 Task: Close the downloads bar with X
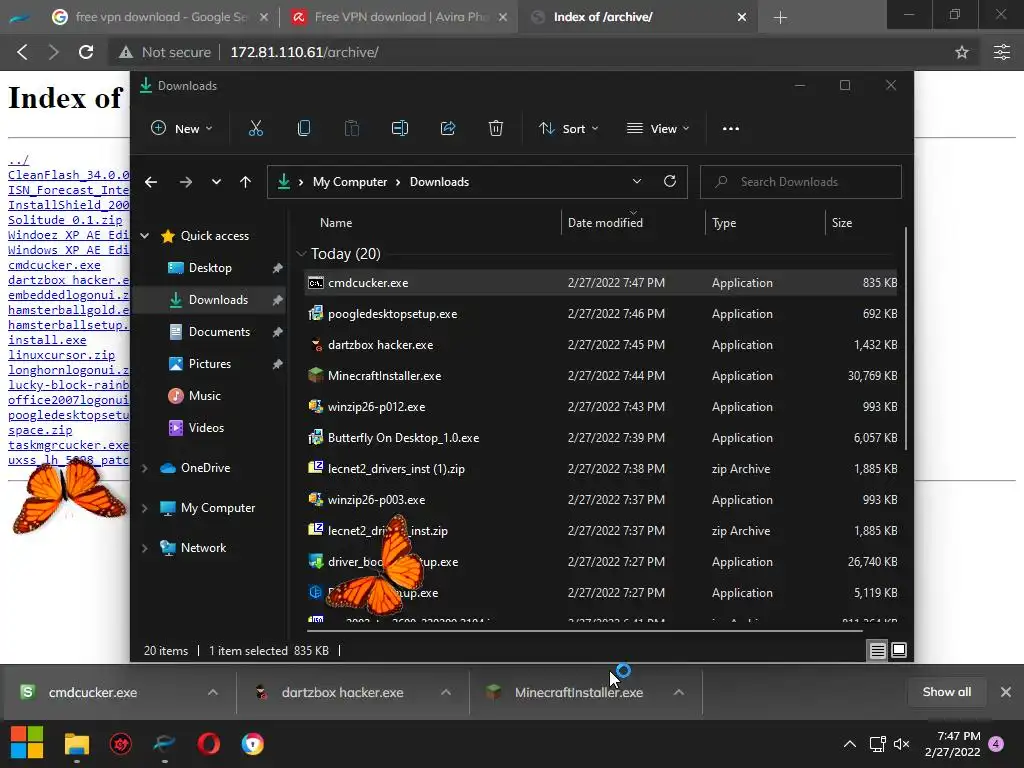click(1006, 692)
